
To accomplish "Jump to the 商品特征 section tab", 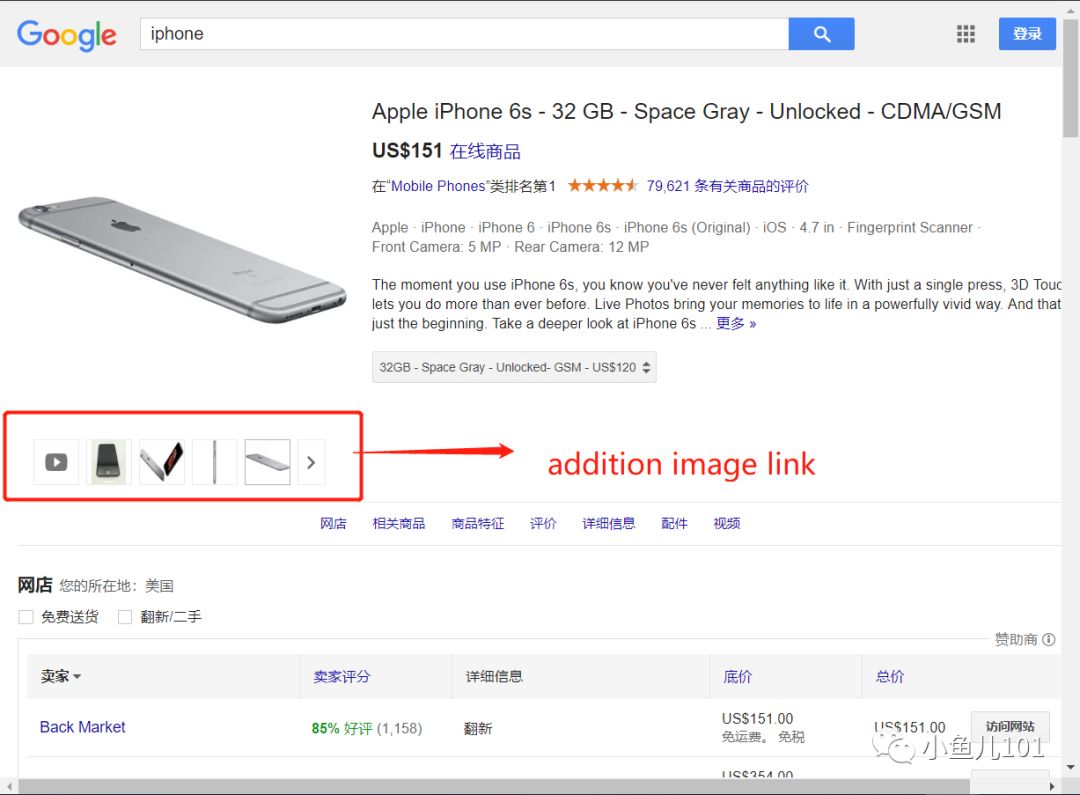I will click(478, 524).
